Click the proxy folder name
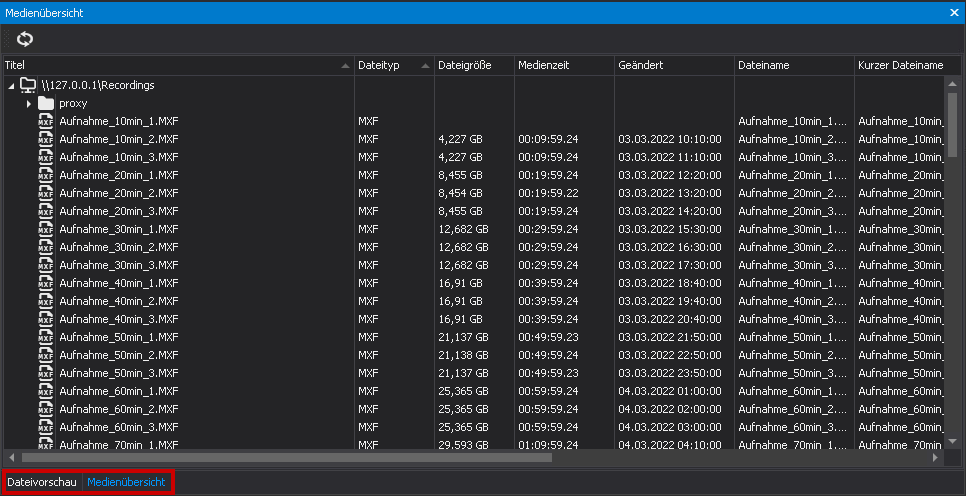This screenshot has height=496, width=966. (73, 104)
